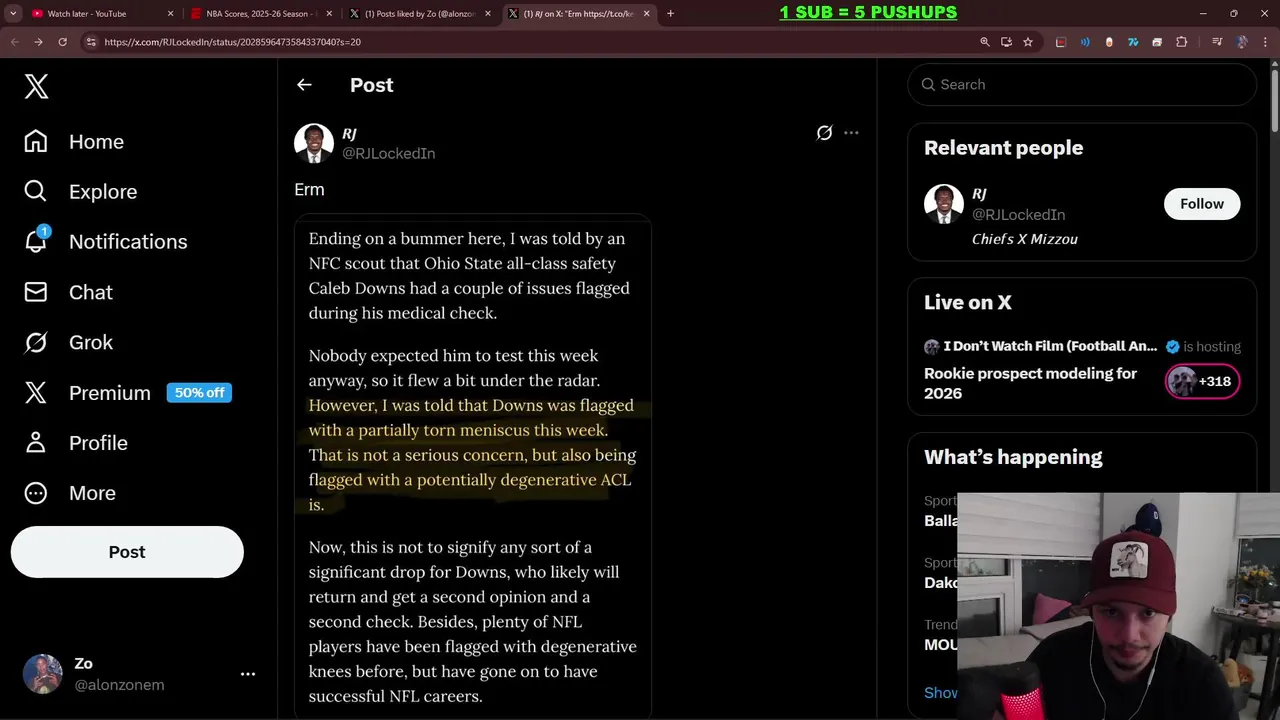
Task: Bookmark this page with the star icon
Action: (1027, 42)
